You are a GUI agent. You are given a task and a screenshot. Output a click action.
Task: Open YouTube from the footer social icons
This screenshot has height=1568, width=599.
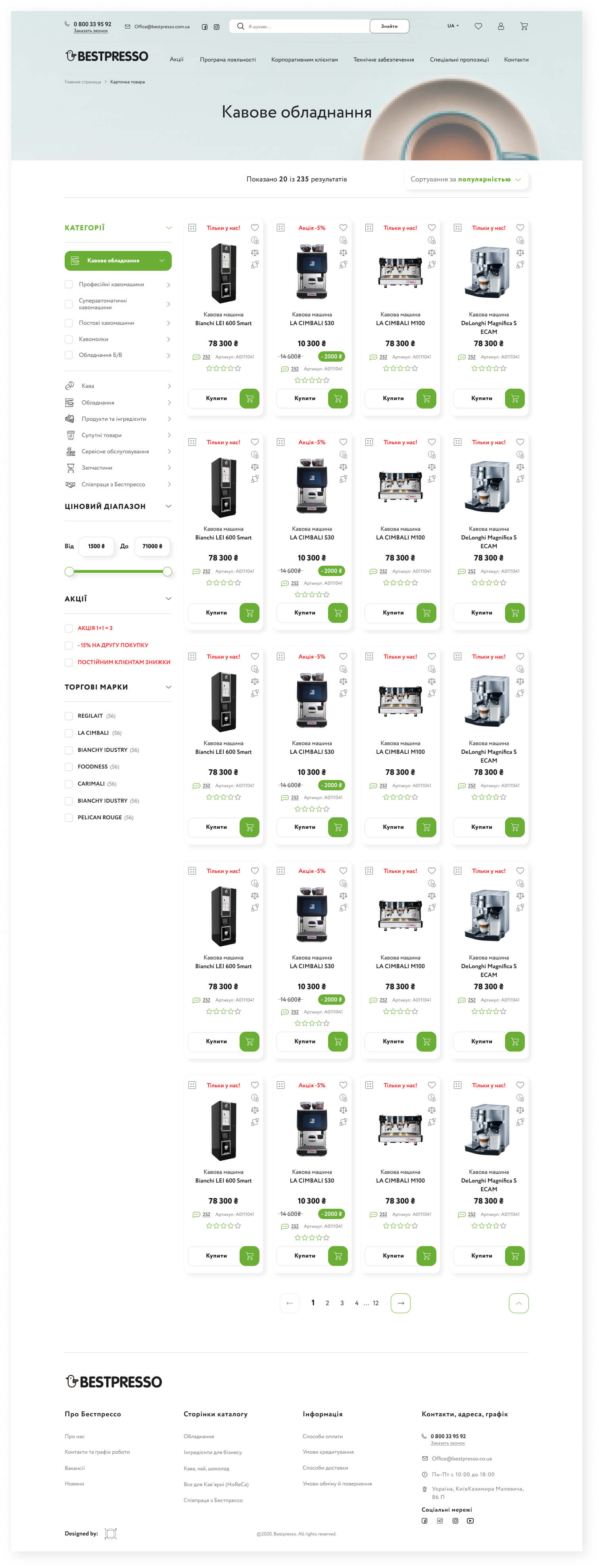tap(470, 1520)
